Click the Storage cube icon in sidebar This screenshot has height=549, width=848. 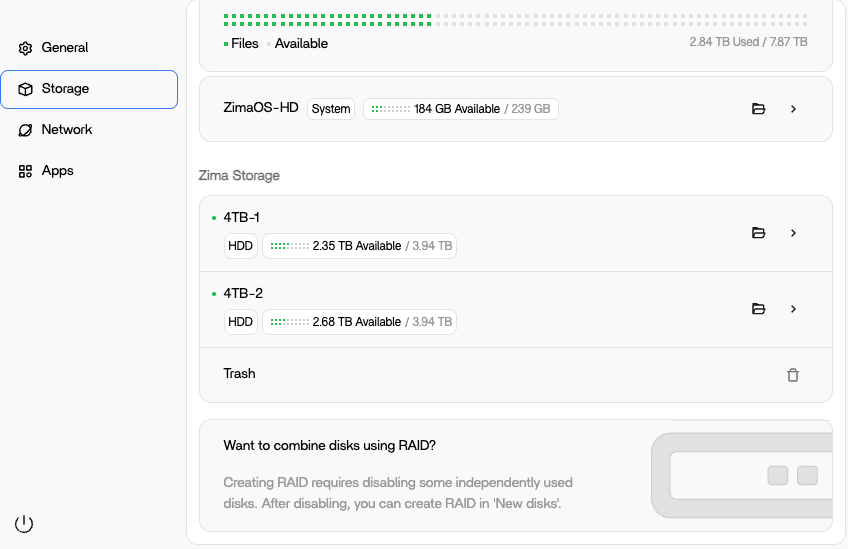point(26,89)
